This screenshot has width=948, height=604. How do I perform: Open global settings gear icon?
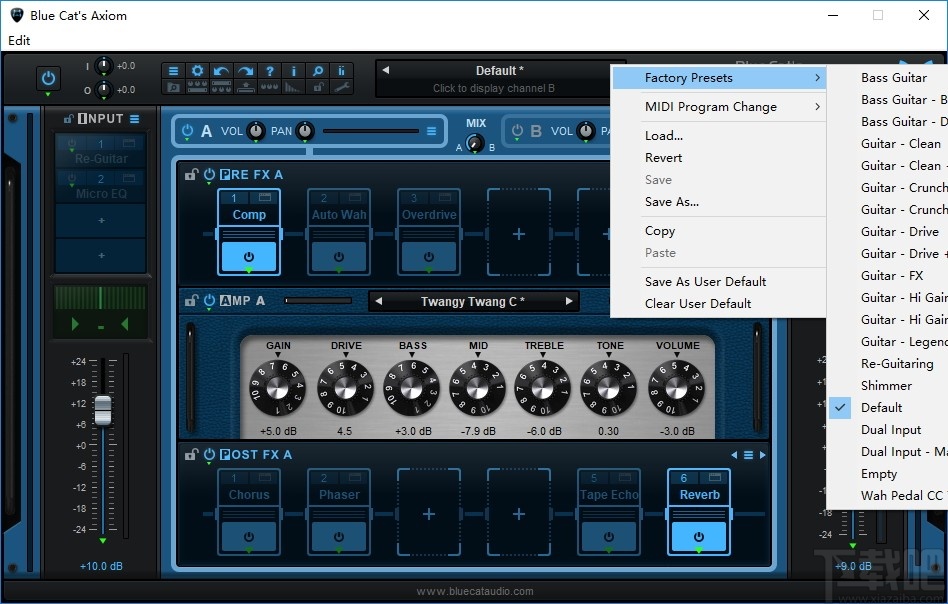(197, 71)
